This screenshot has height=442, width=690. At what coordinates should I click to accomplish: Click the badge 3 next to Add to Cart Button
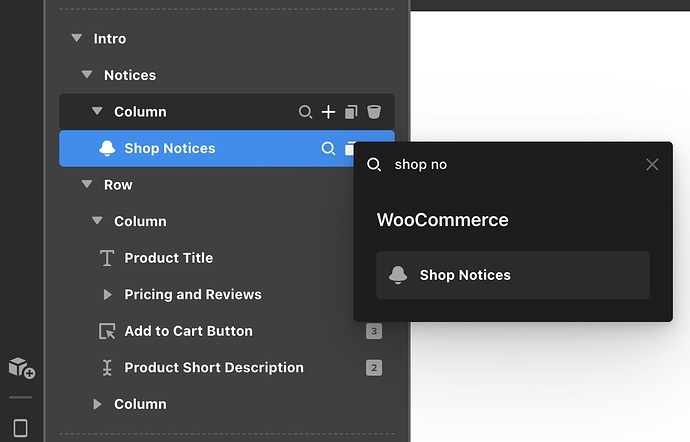pos(374,331)
